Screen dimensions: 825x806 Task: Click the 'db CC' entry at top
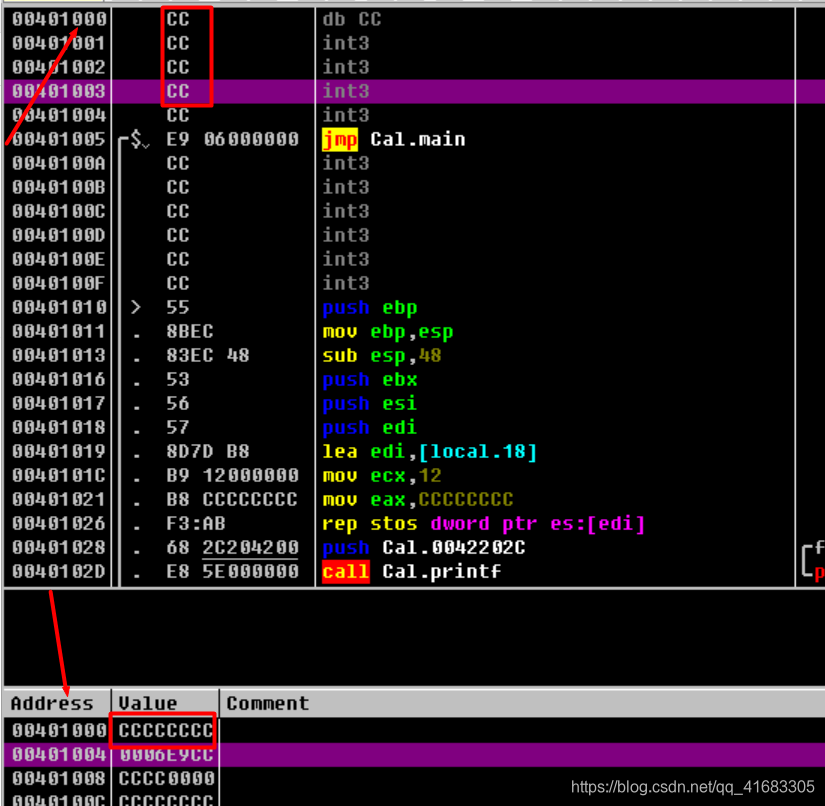(351, 19)
